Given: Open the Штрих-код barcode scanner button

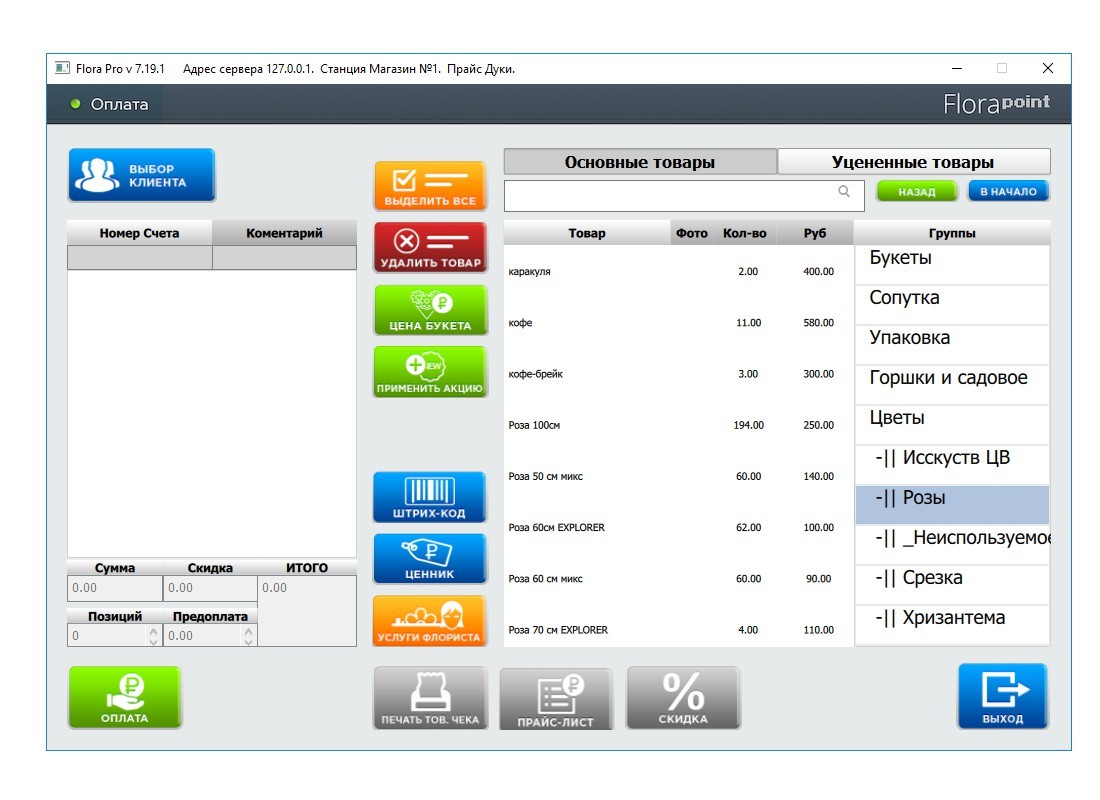Looking at the screenshot, I should tap(430, 497).
